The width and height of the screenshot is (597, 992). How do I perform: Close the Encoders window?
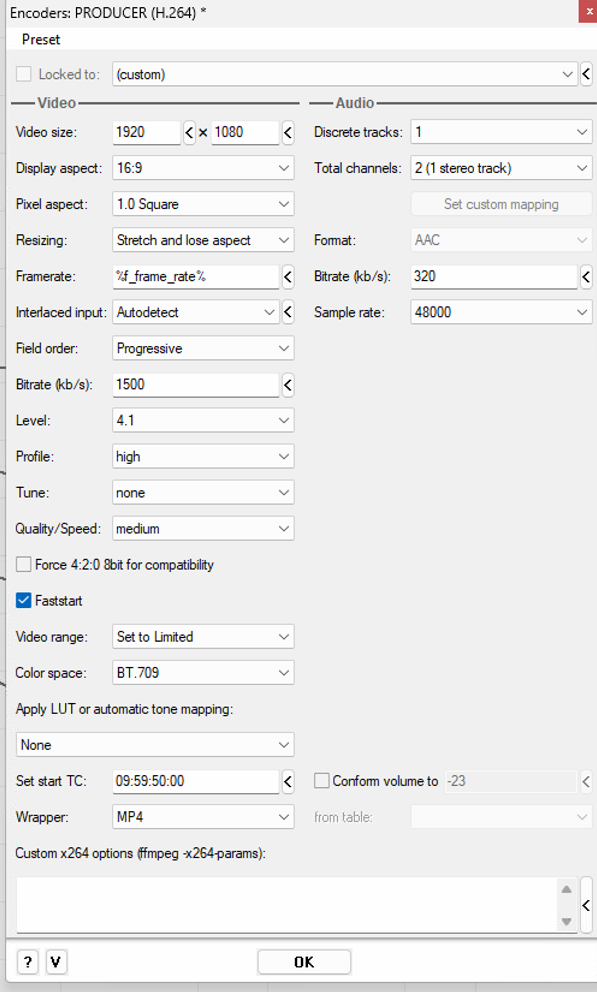(x=588, y=11)
